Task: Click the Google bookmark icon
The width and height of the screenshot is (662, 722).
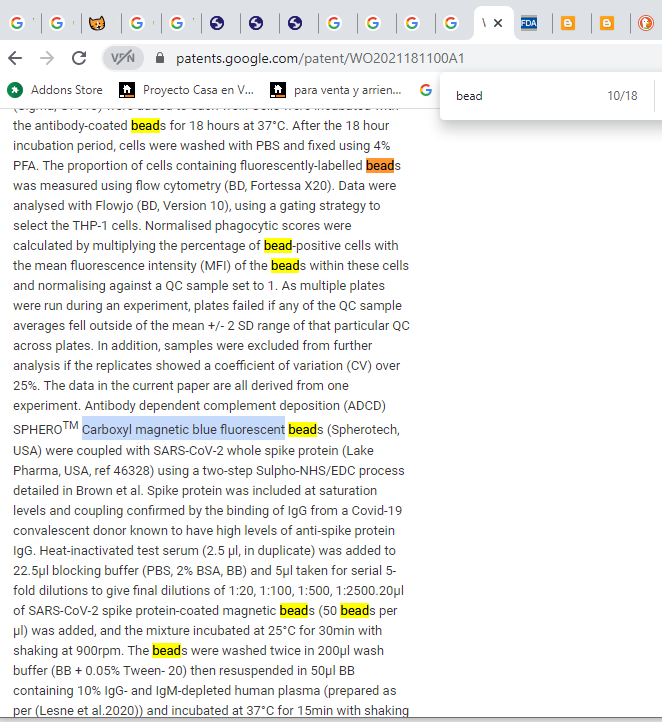Action: coord(426,90)
